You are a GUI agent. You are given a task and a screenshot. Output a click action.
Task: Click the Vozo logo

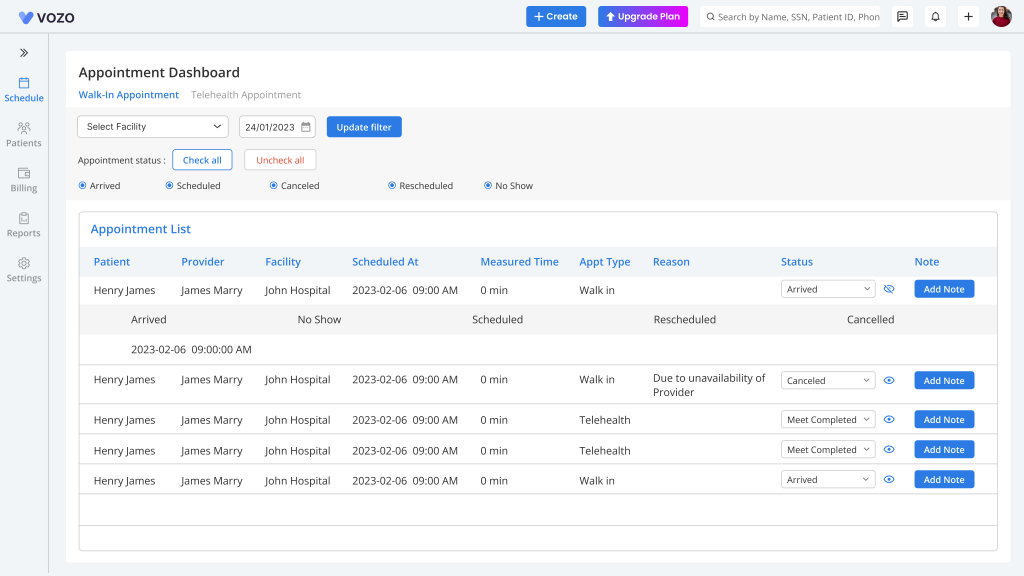pos(46,18)
